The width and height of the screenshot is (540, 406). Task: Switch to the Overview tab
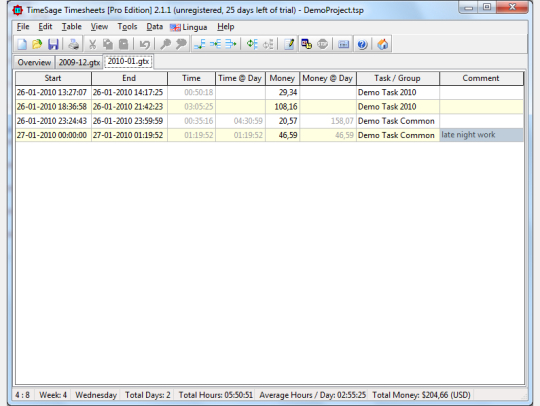click(x=34, y=62)
